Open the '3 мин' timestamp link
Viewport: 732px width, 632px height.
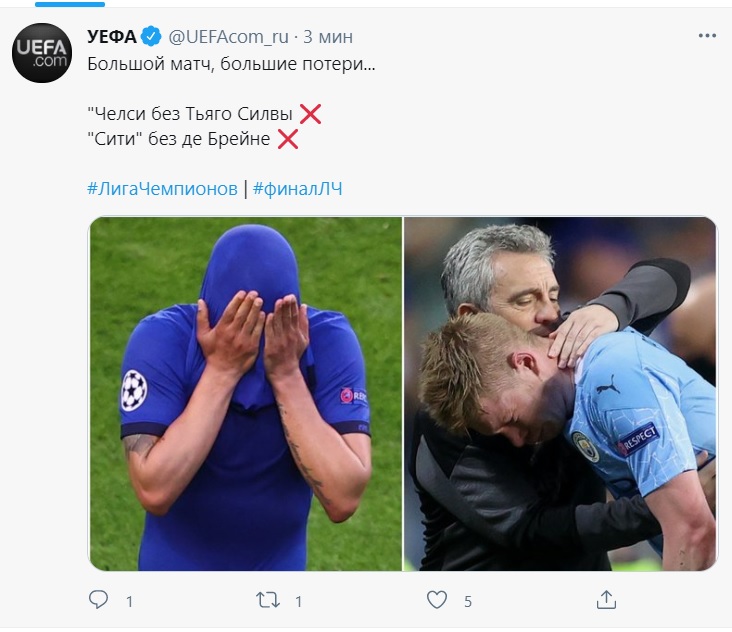coord(328,37)
